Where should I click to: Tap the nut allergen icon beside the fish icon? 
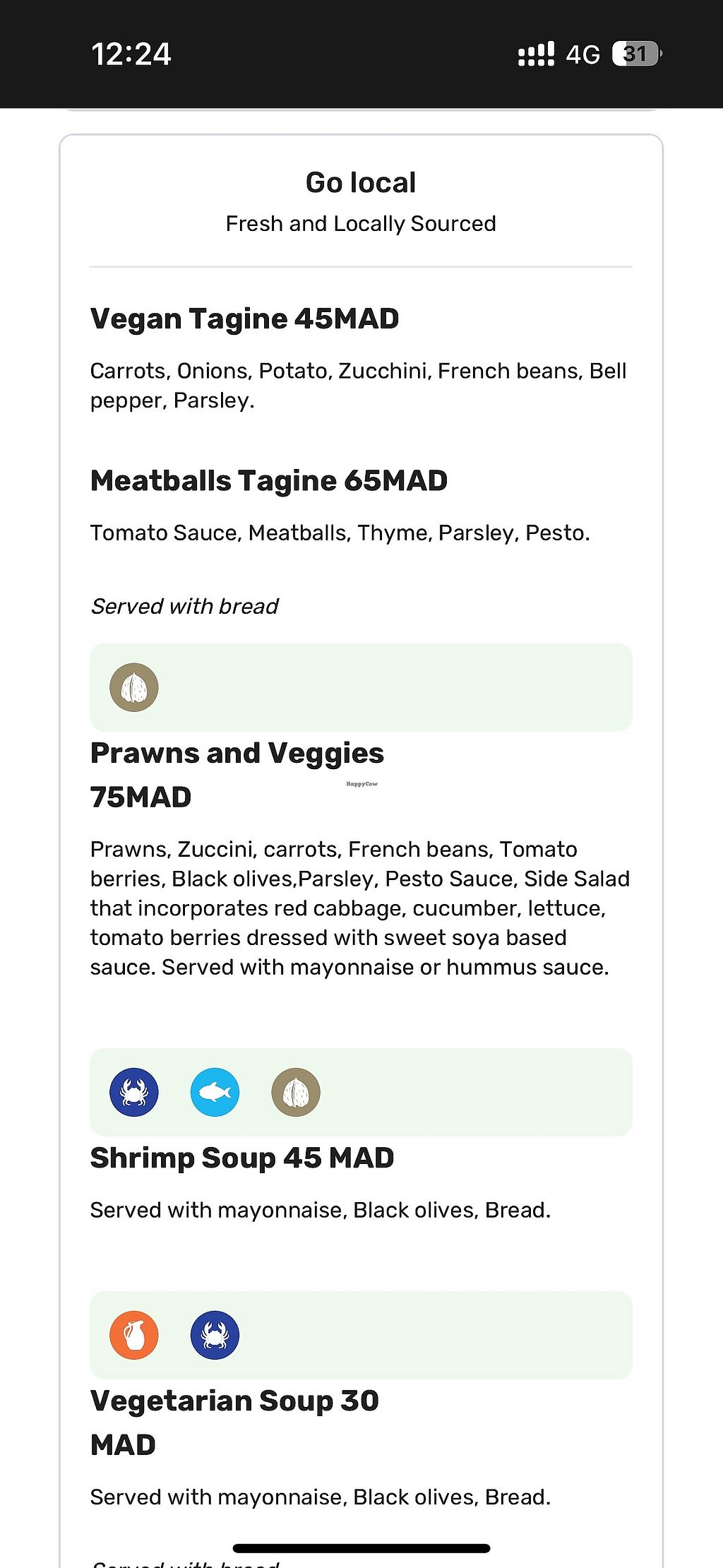point(296,1092)
